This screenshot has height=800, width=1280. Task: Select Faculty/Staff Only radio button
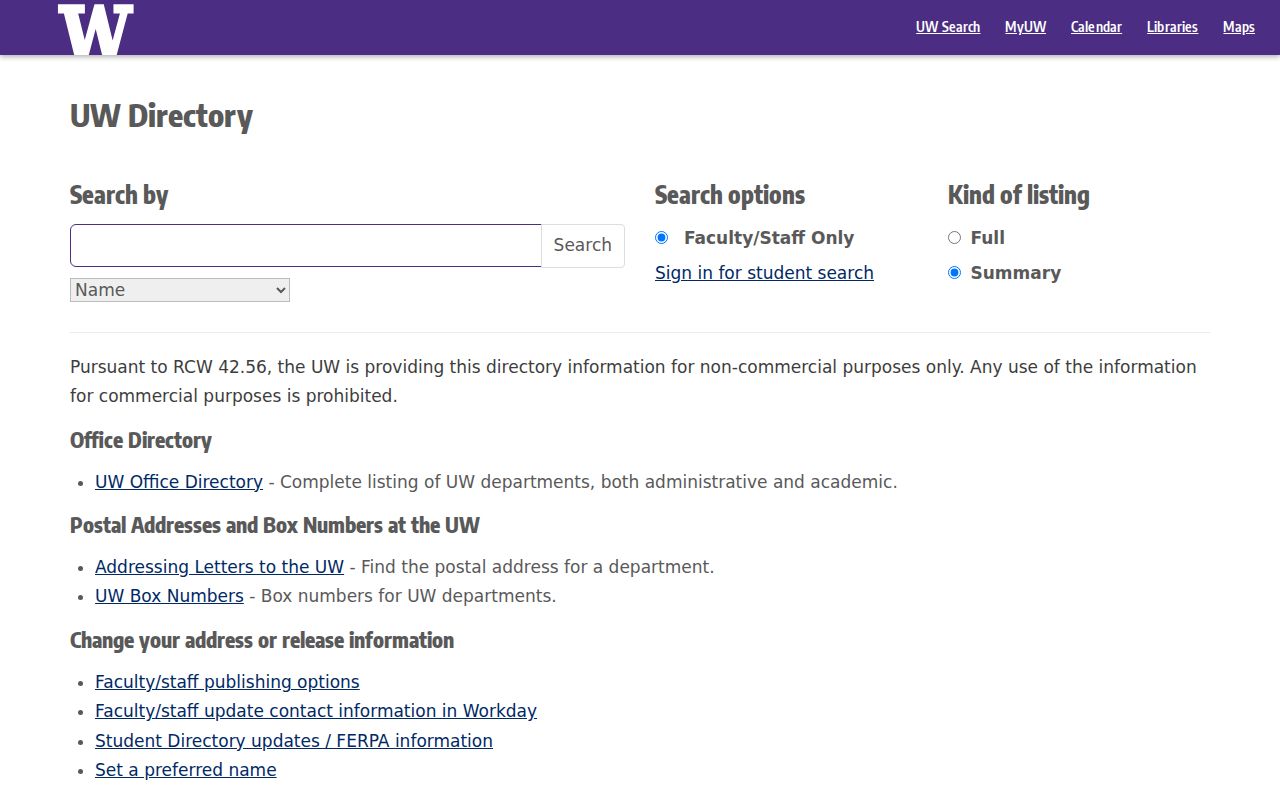[661, 238]
